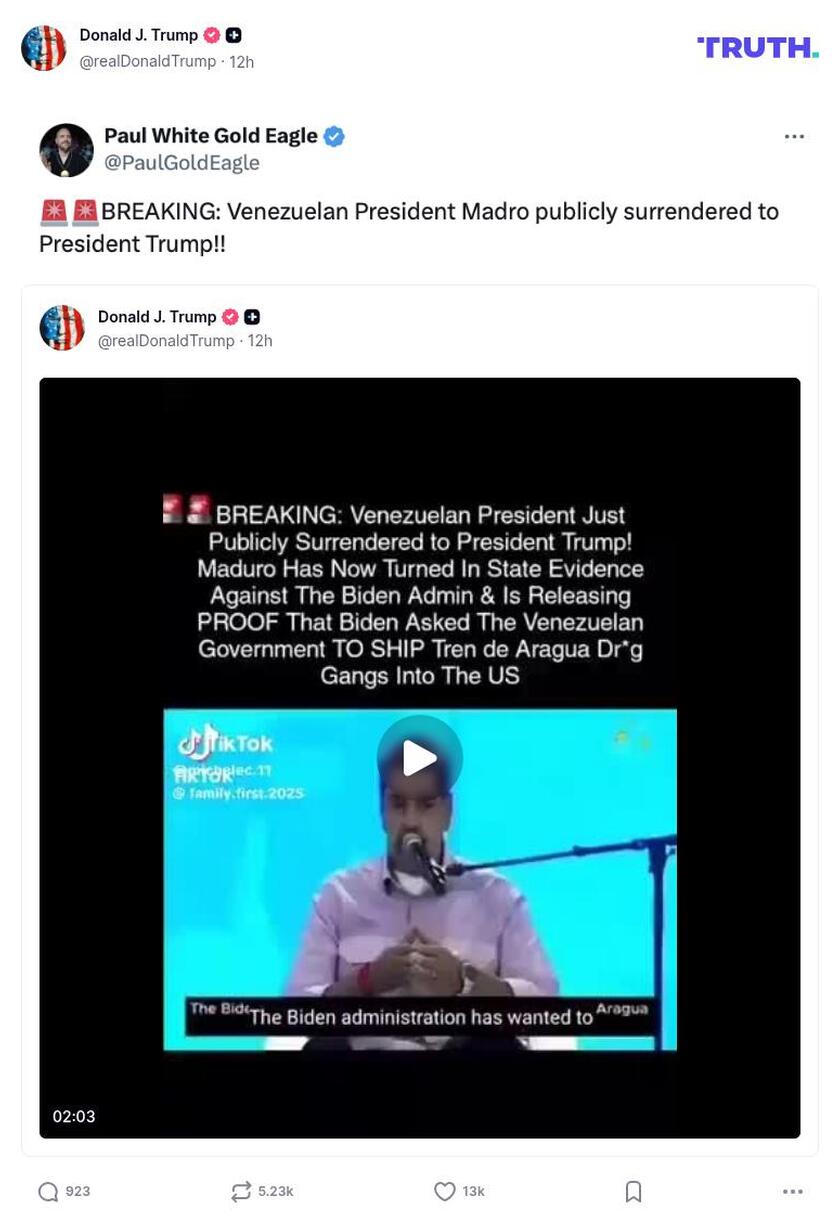This screenshot has width=840, height=1229.
Task: Open @realDonaldTrump handle at top
Action: point(148,61)
